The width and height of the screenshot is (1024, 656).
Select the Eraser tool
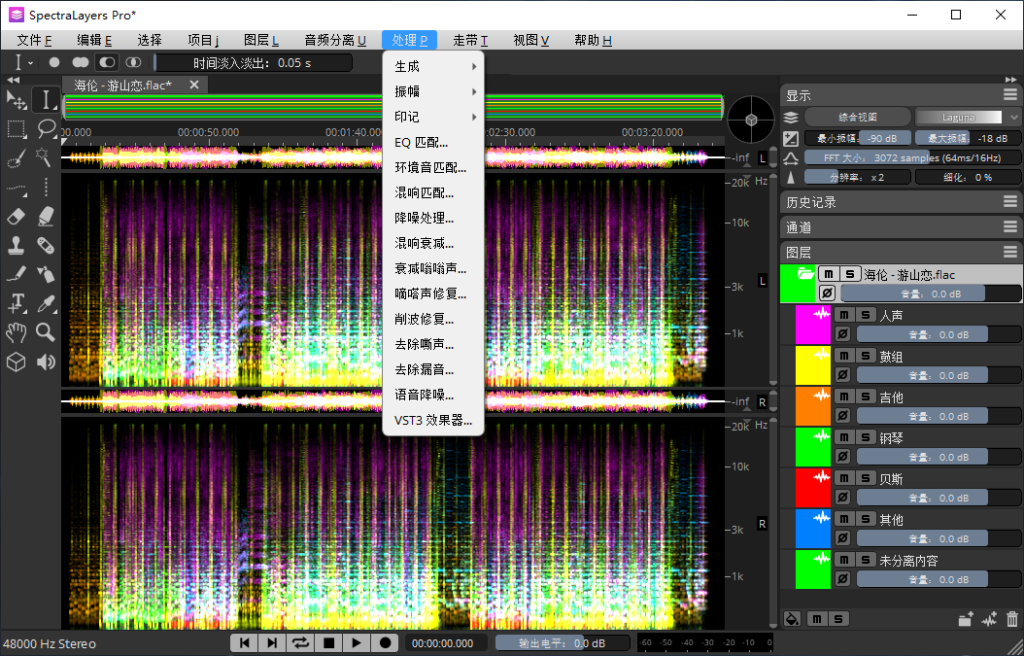[x=16, y=216]
